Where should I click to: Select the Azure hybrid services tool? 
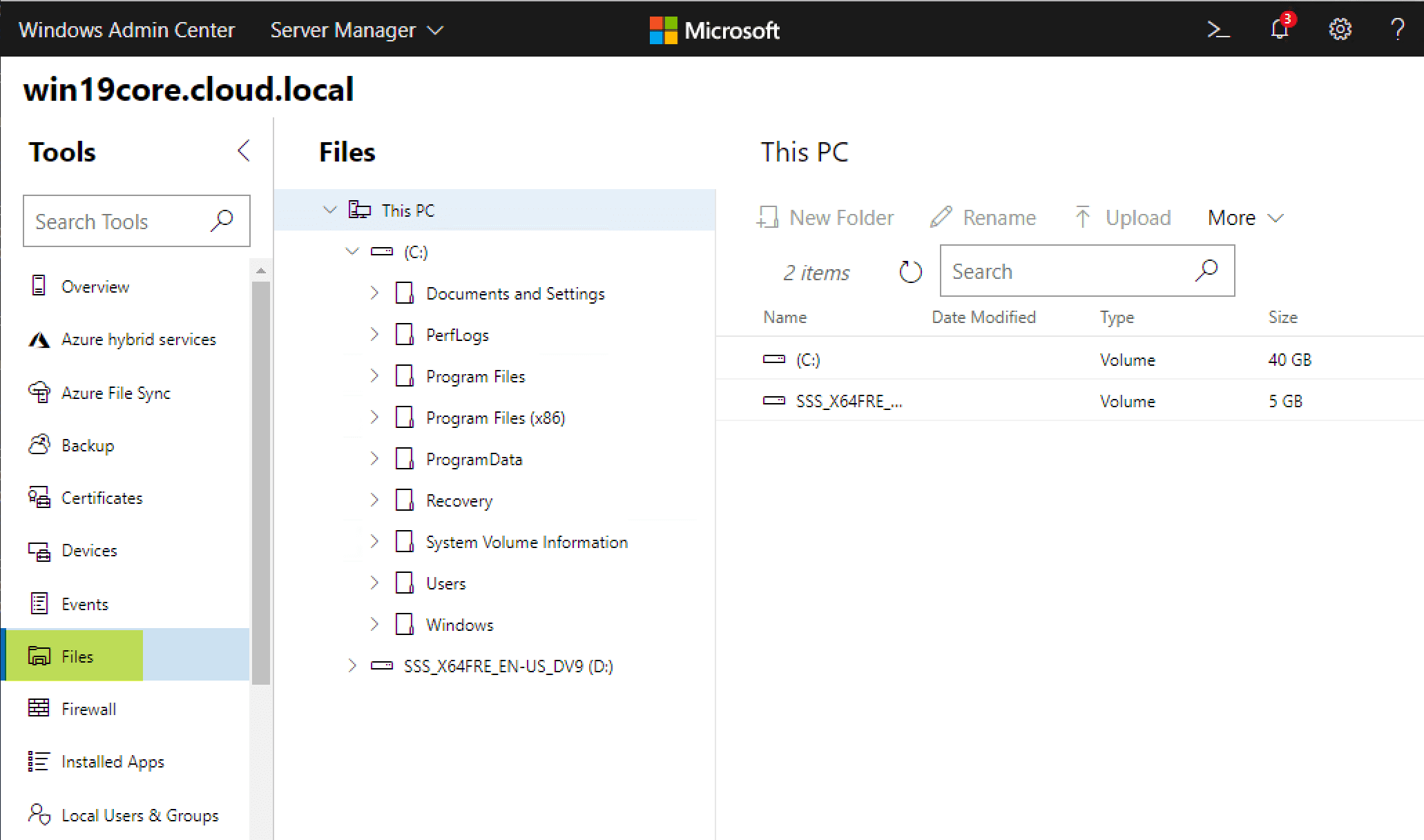139,339
